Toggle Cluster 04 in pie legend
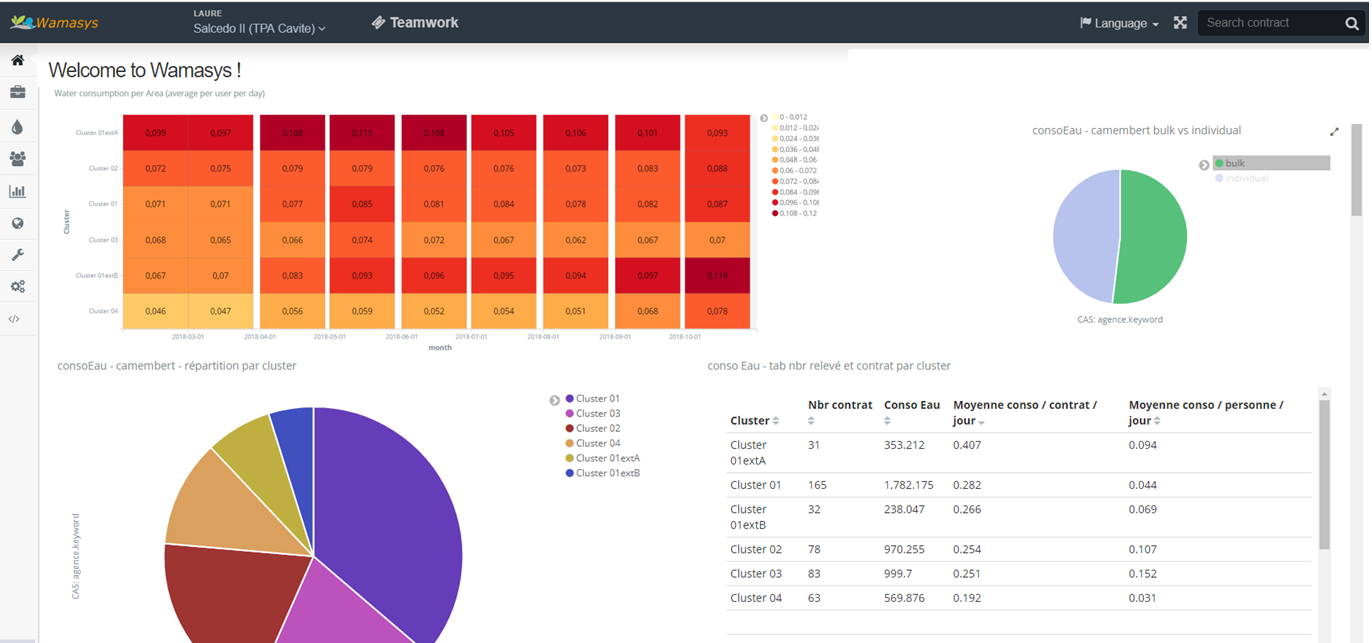Image resolution: width=1372 pixels, height=643 pixels. pyautogui.click(x=592, y=443)
